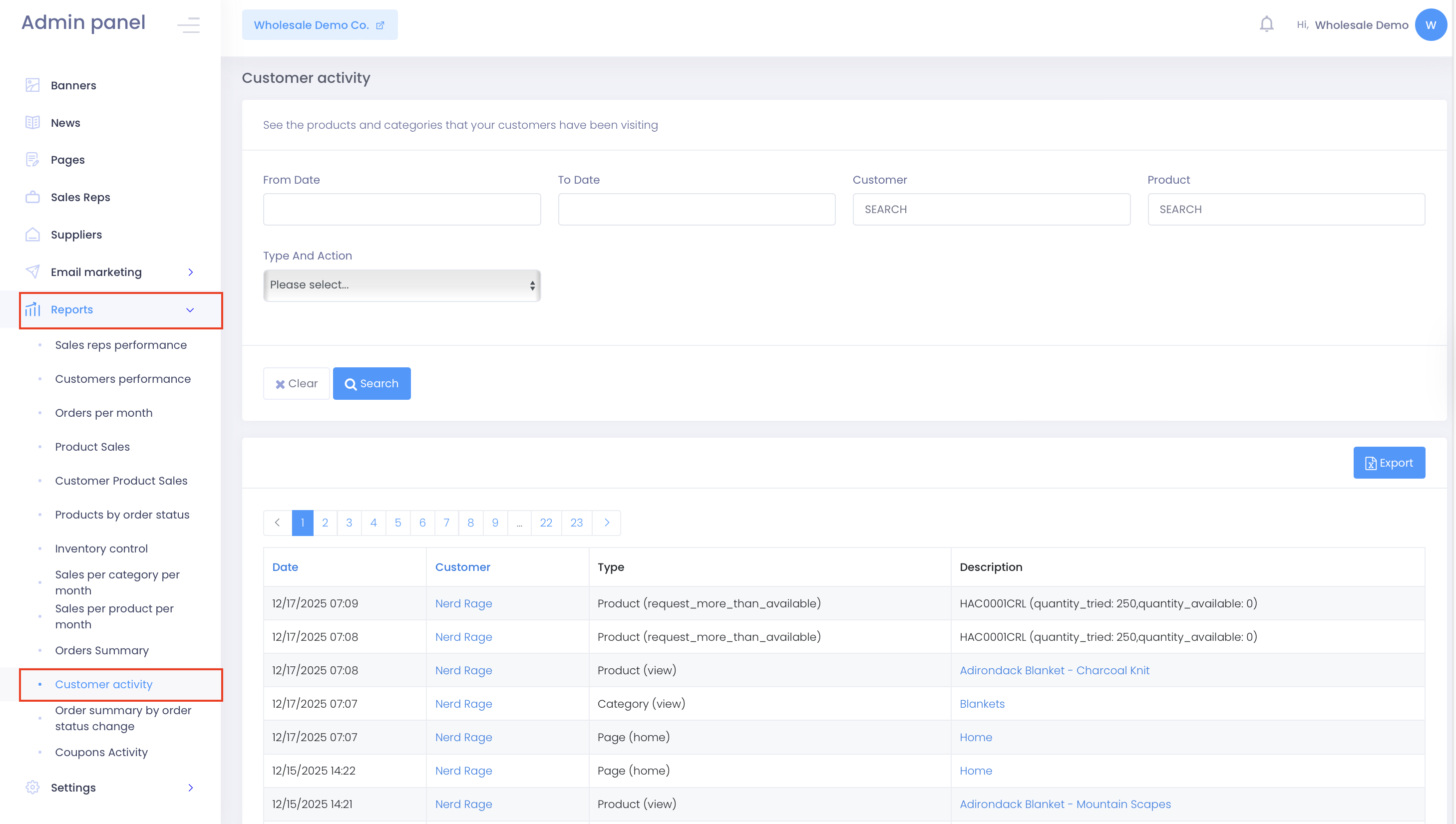Click the Settings gear icon

tap(32, 787)
